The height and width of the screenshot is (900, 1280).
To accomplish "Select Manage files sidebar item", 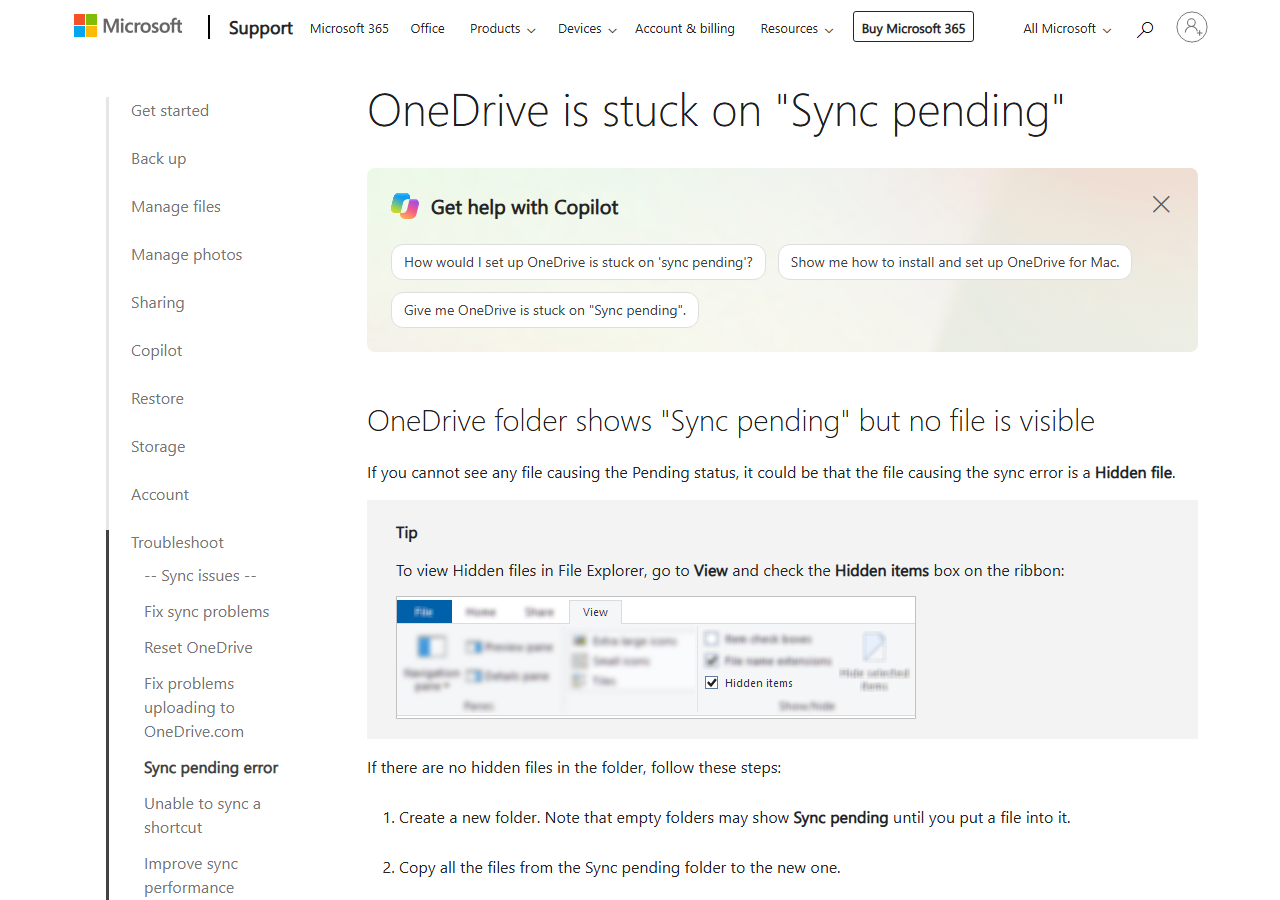I will (176, 207).
